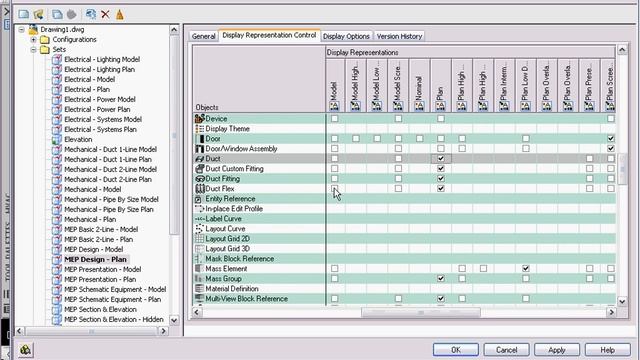
Task: Click the icon under the Plan Interm column header
Action: pos(504,106)
